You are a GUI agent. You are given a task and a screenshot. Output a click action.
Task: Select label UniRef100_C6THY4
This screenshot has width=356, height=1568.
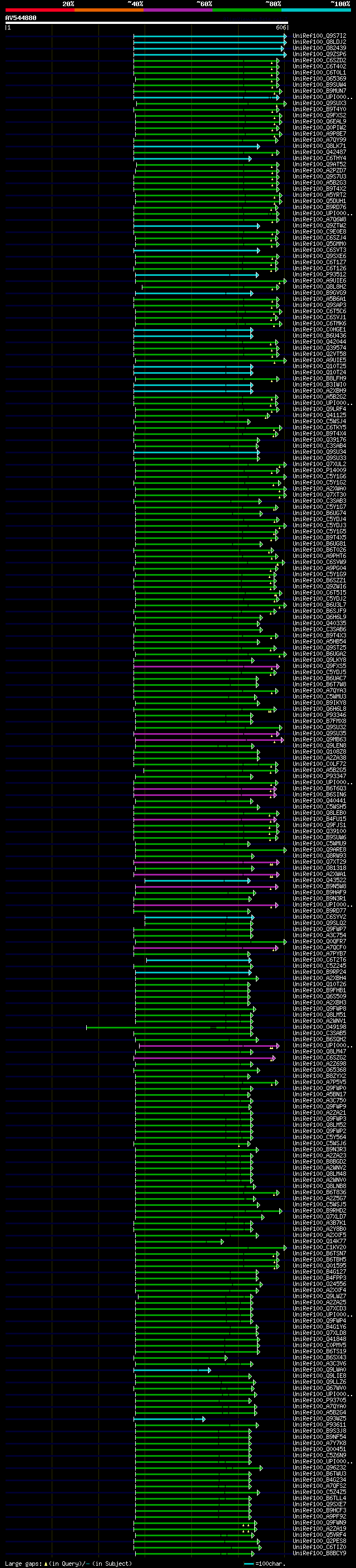[319, 159]
